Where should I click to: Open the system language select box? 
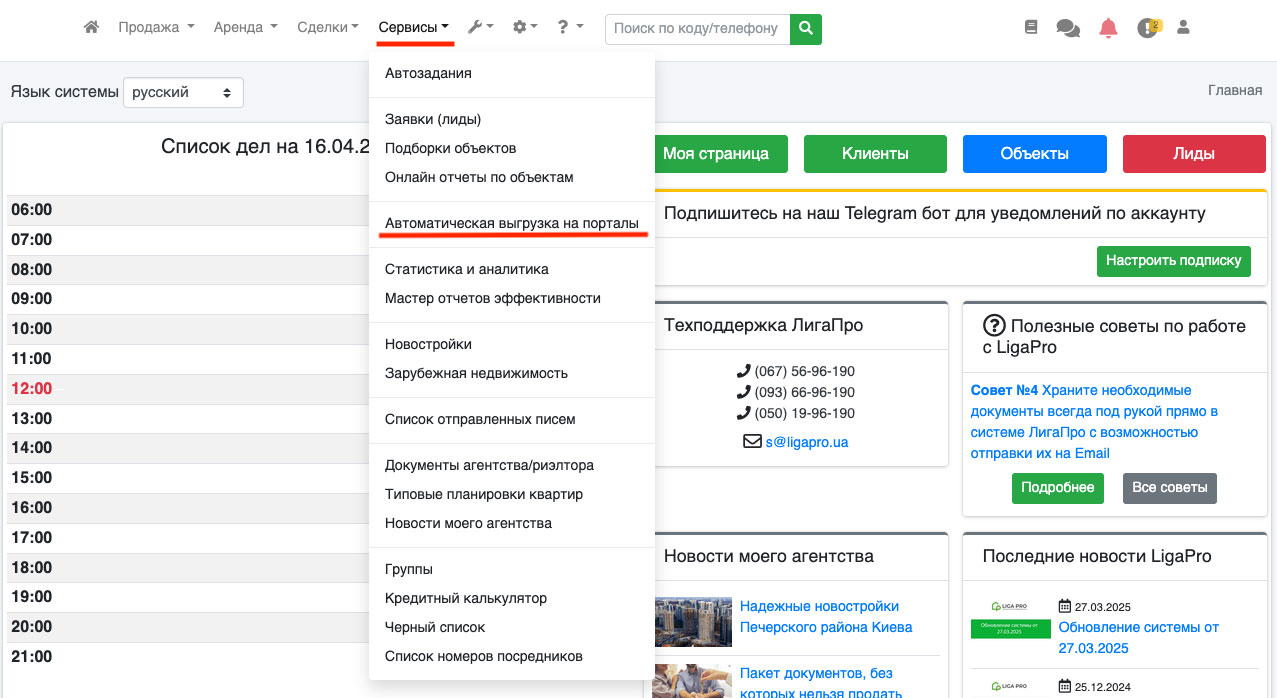[x=183, y=92]
